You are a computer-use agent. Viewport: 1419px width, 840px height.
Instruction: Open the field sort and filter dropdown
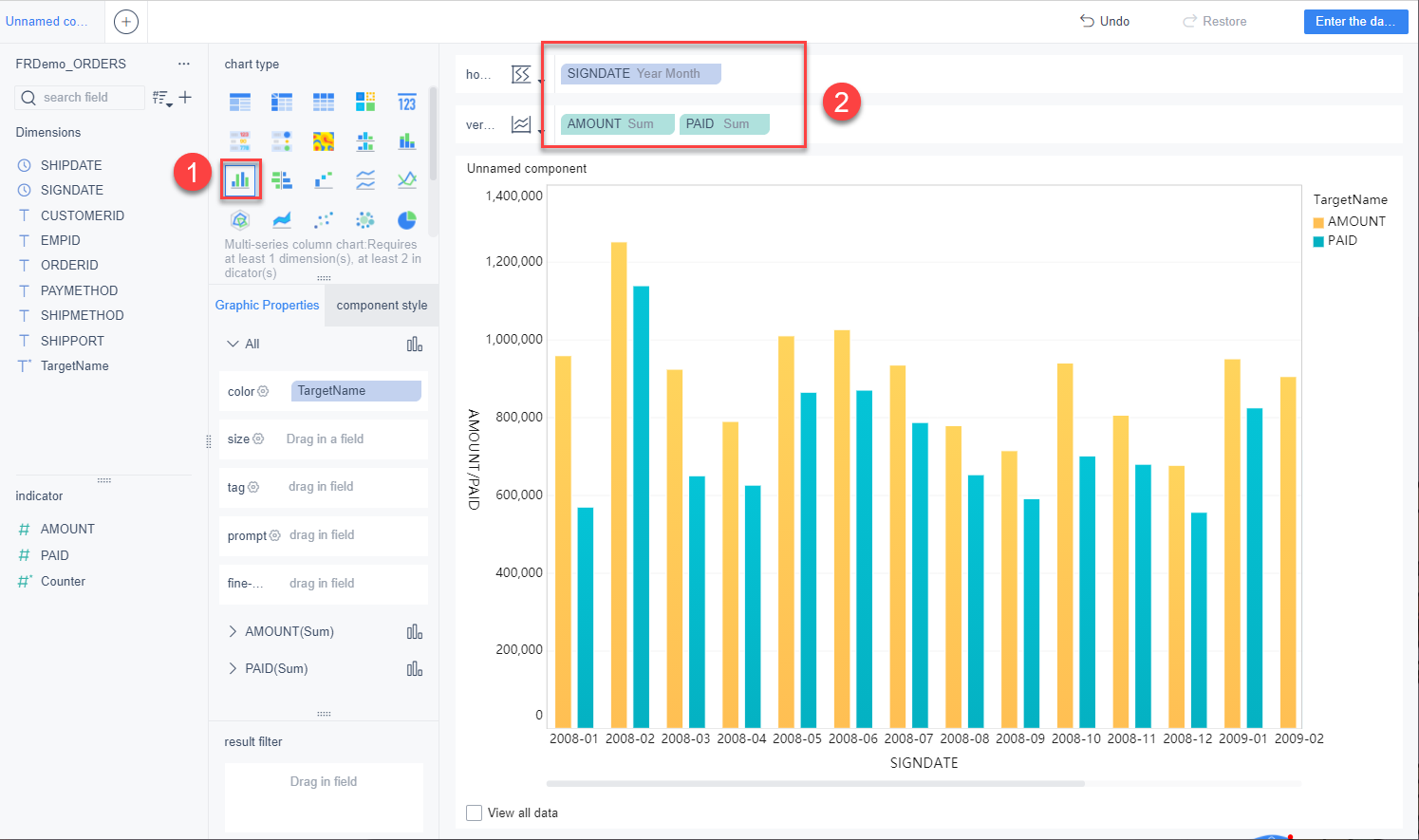[x=162, y=98]
